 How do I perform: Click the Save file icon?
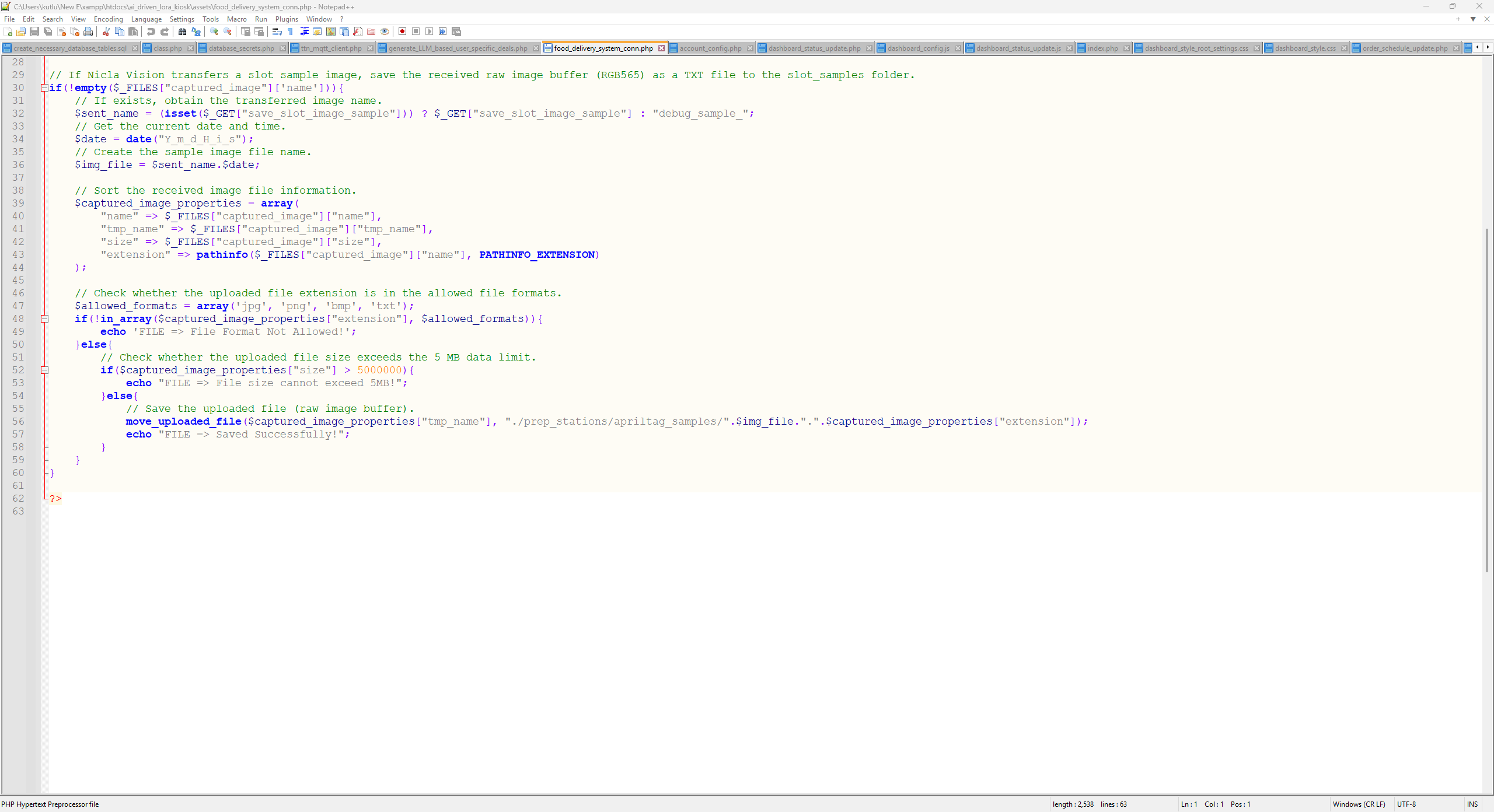click(34, 32)
